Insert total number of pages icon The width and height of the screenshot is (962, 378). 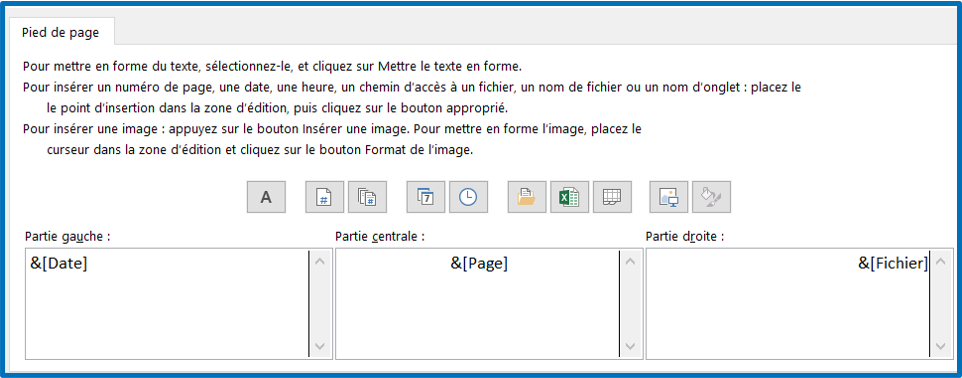pos(367,197)
